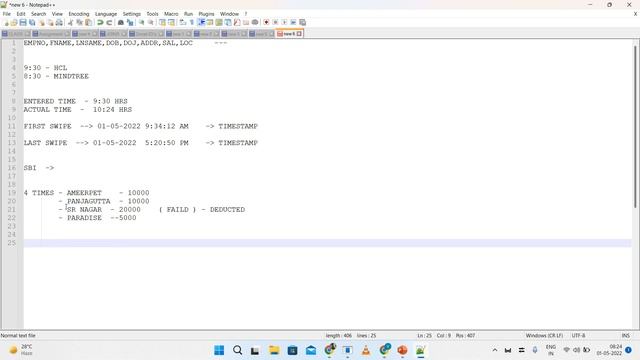This screenshot has width=640, height=360.
Task: Open VLC media player from taskbar
Action: (x=366, y=350)
